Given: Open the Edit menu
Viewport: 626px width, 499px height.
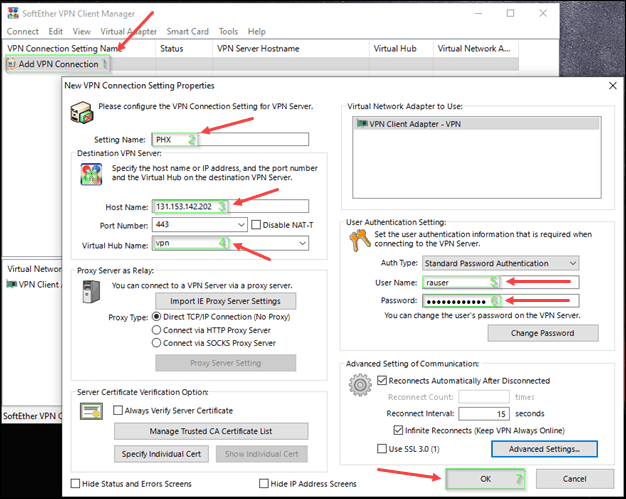Looking at the screenshot, I should pos(55,32).
